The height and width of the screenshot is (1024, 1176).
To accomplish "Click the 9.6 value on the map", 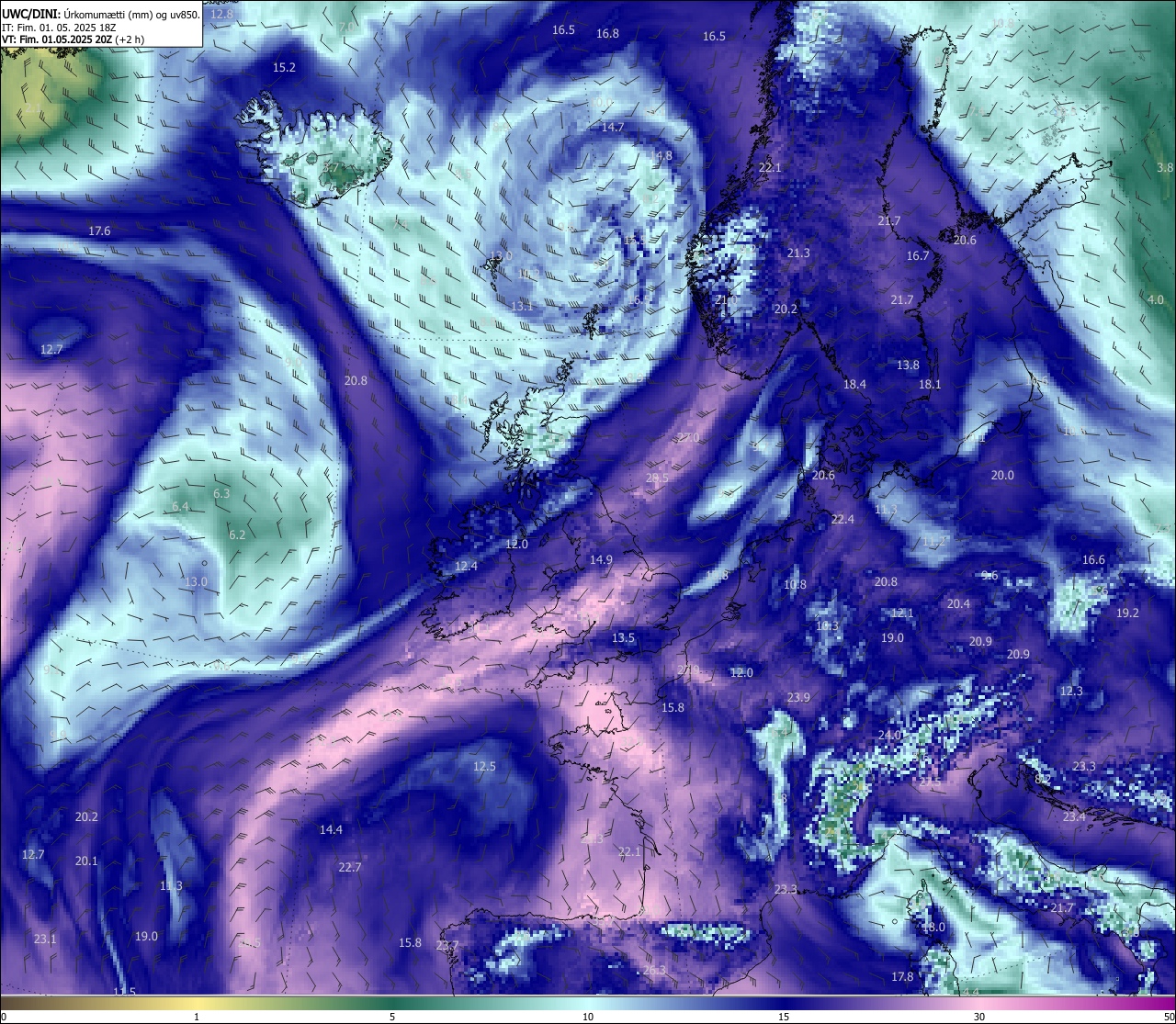I will [x=989, y=576].
